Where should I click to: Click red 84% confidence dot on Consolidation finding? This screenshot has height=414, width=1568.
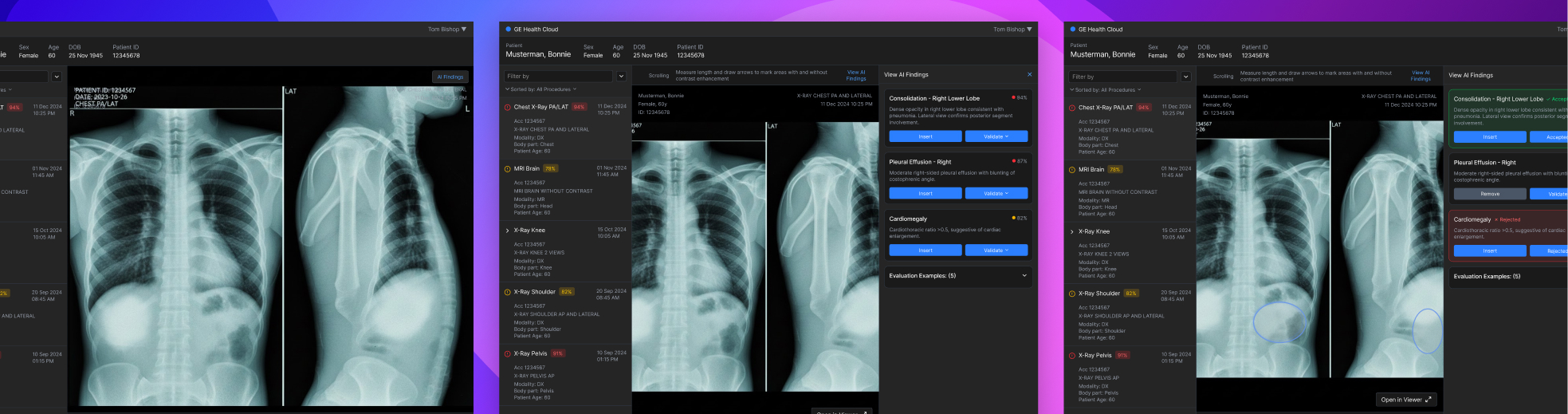coord(1013,98)
